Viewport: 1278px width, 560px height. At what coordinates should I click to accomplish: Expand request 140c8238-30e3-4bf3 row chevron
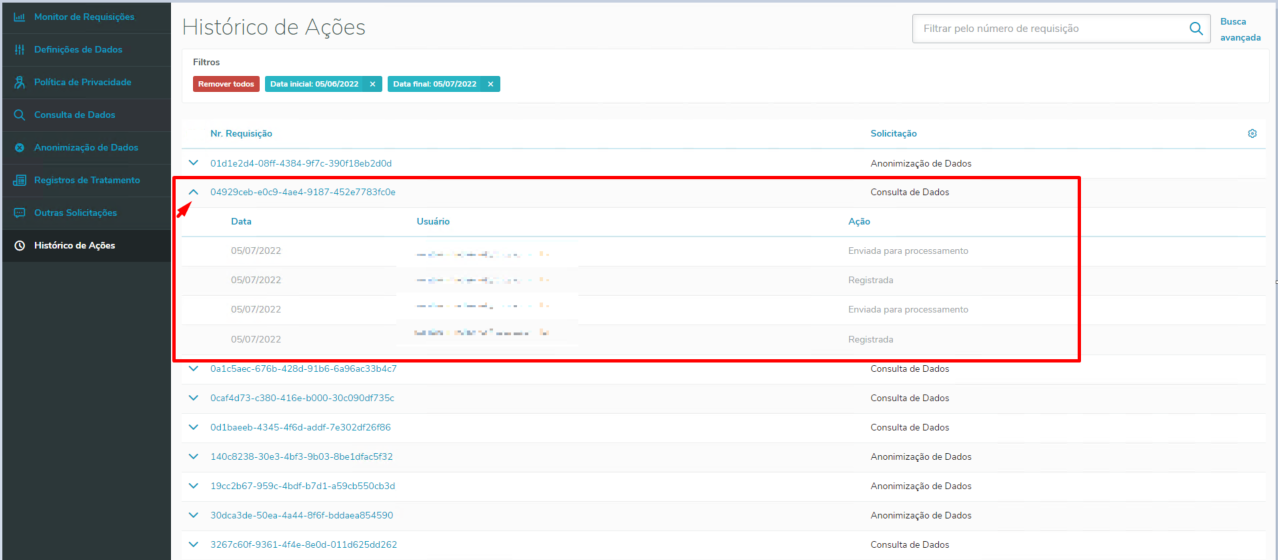coord(194,457)
